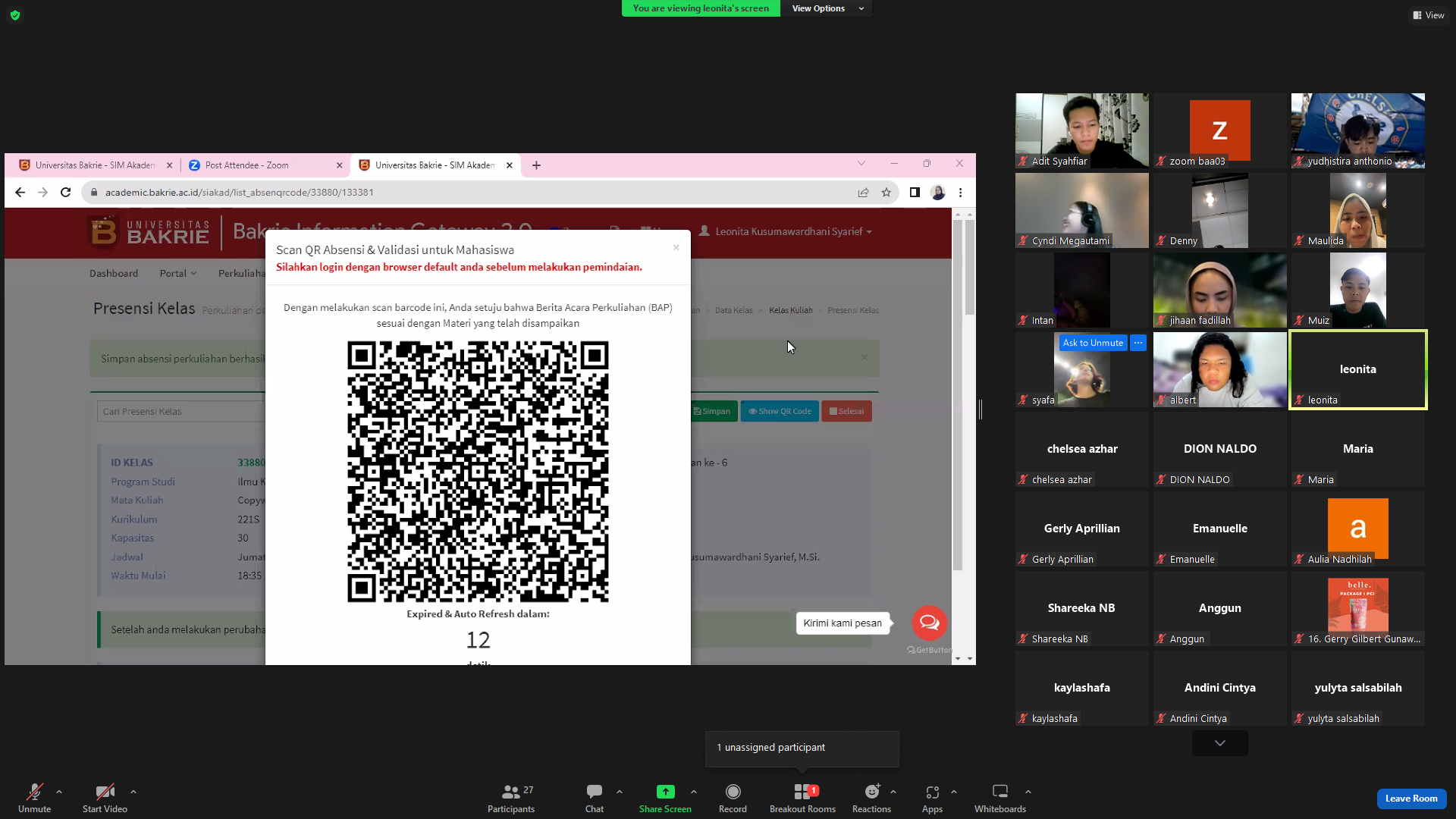Click the Universitas Bakrie logo
Image resolution: width=1456 pixels, height=819 pixels.
149,232
